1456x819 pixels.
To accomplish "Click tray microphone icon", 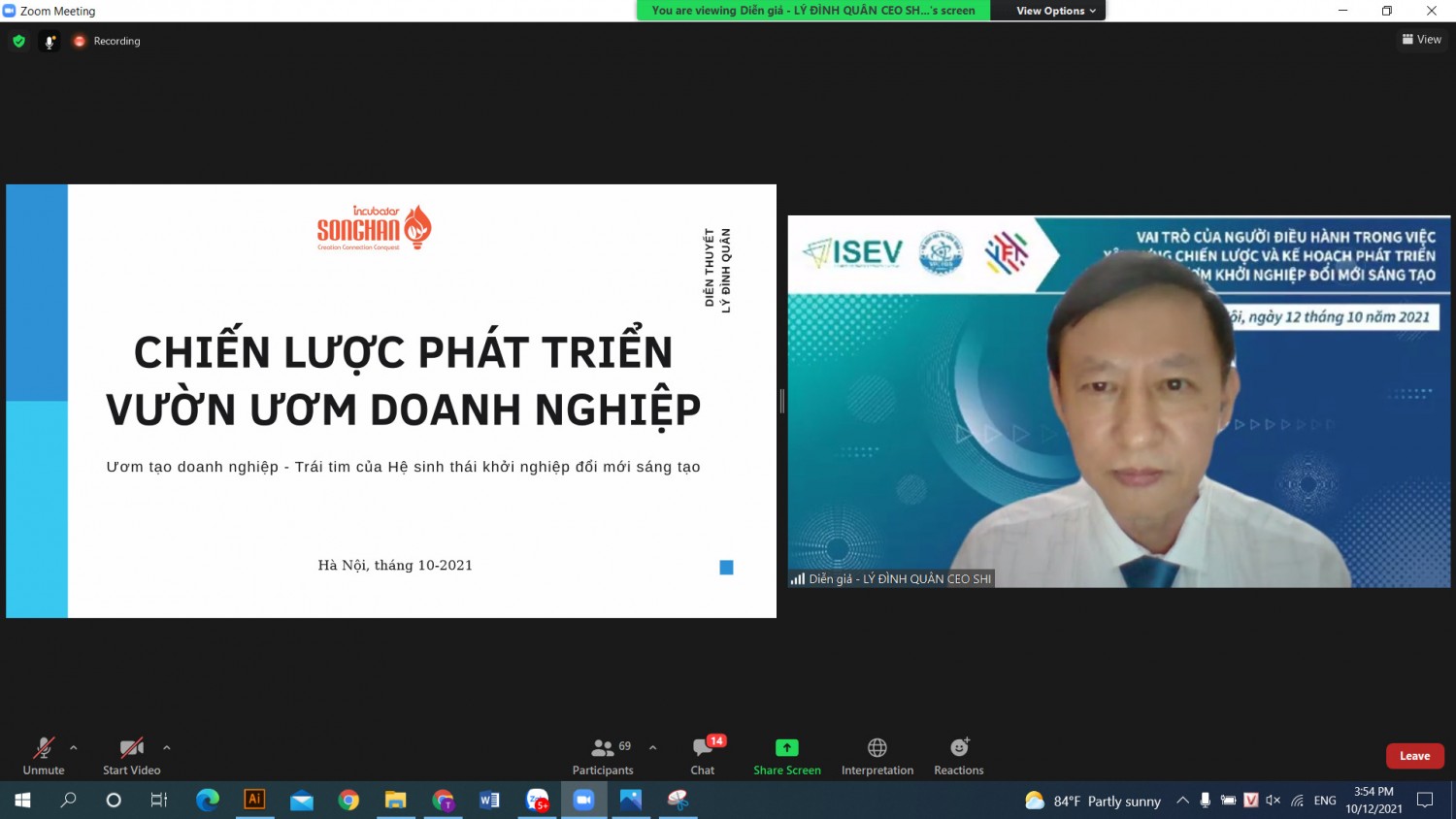I will tap(1205, 801).
